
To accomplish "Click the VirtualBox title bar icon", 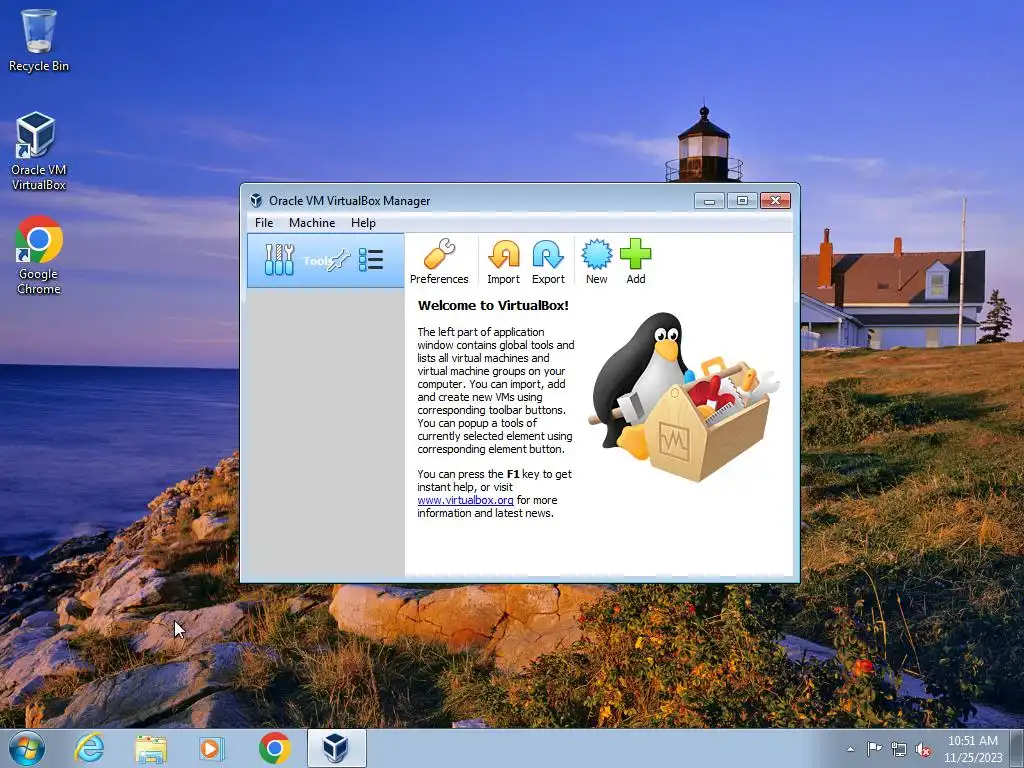I will pos(256,200).
